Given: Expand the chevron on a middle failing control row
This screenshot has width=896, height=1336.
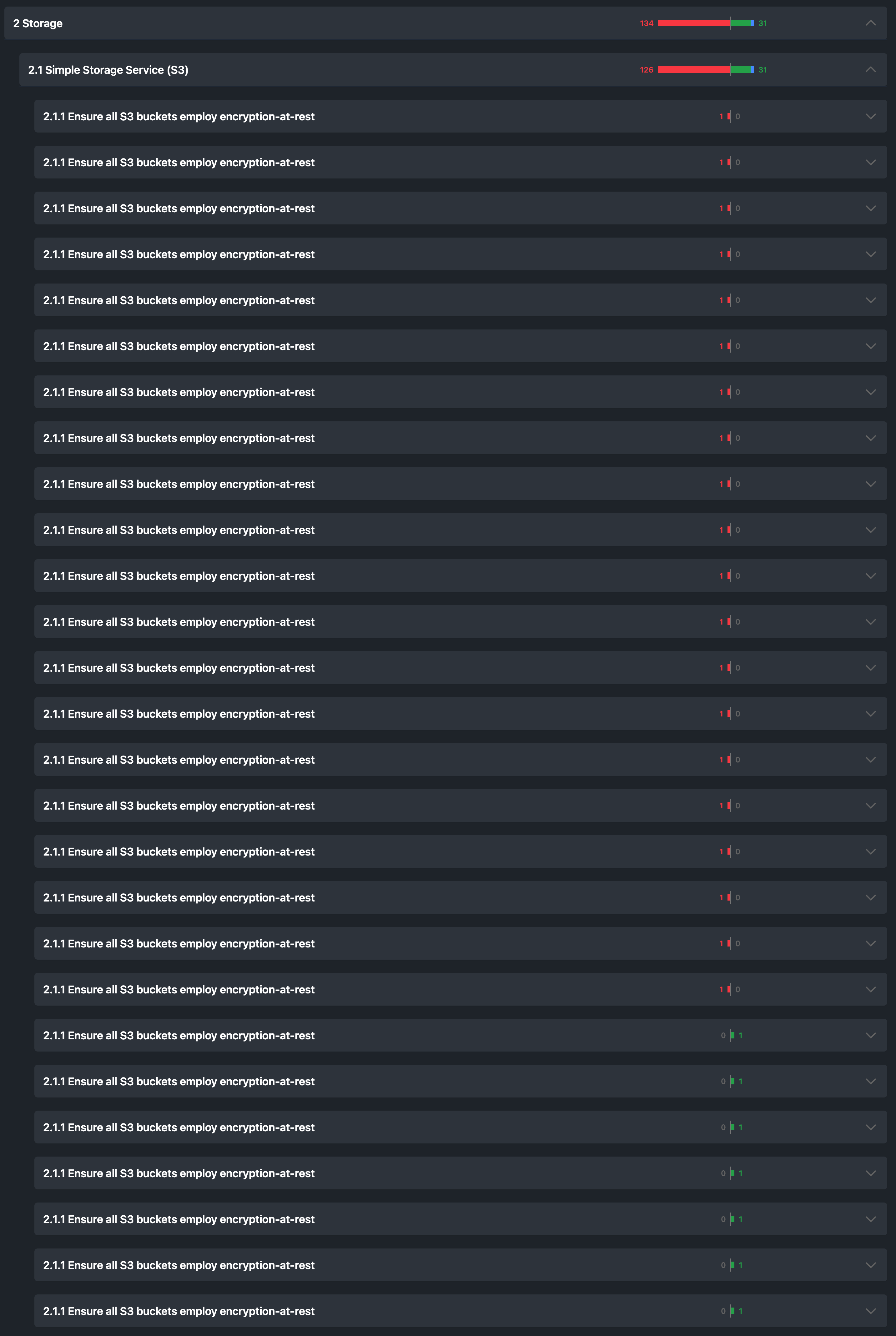Looking at the screenshot, I should click(870, 576).
